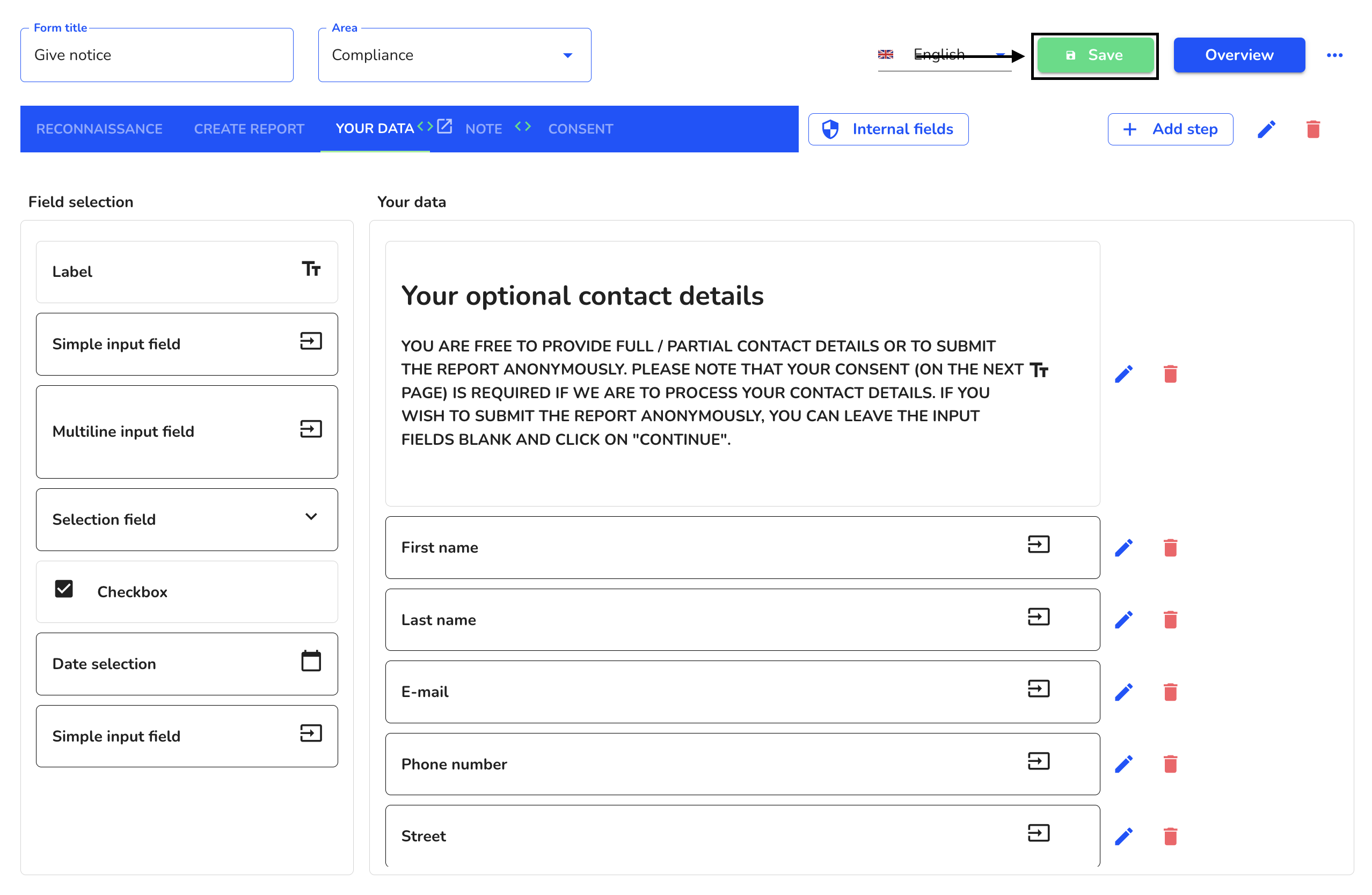Click the red trash icon next to Add step
Screen dimensions: 1372x895
(x=1312, y=129)
